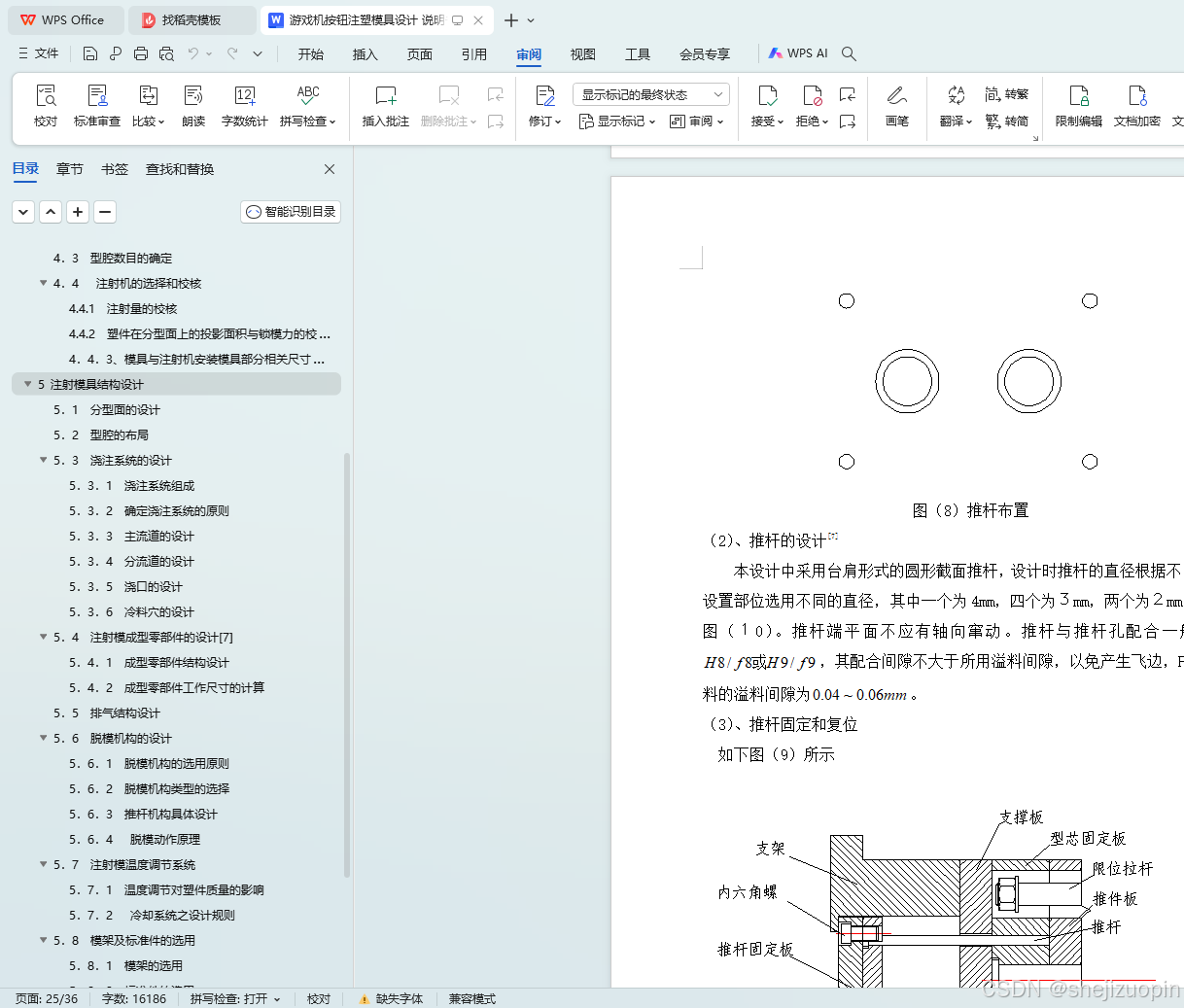Image resolution: width=1184 pixels, height=1008 pixels.
Task: Collapse 5 注射模具结构设计 outline node
Action: point(27,384)
